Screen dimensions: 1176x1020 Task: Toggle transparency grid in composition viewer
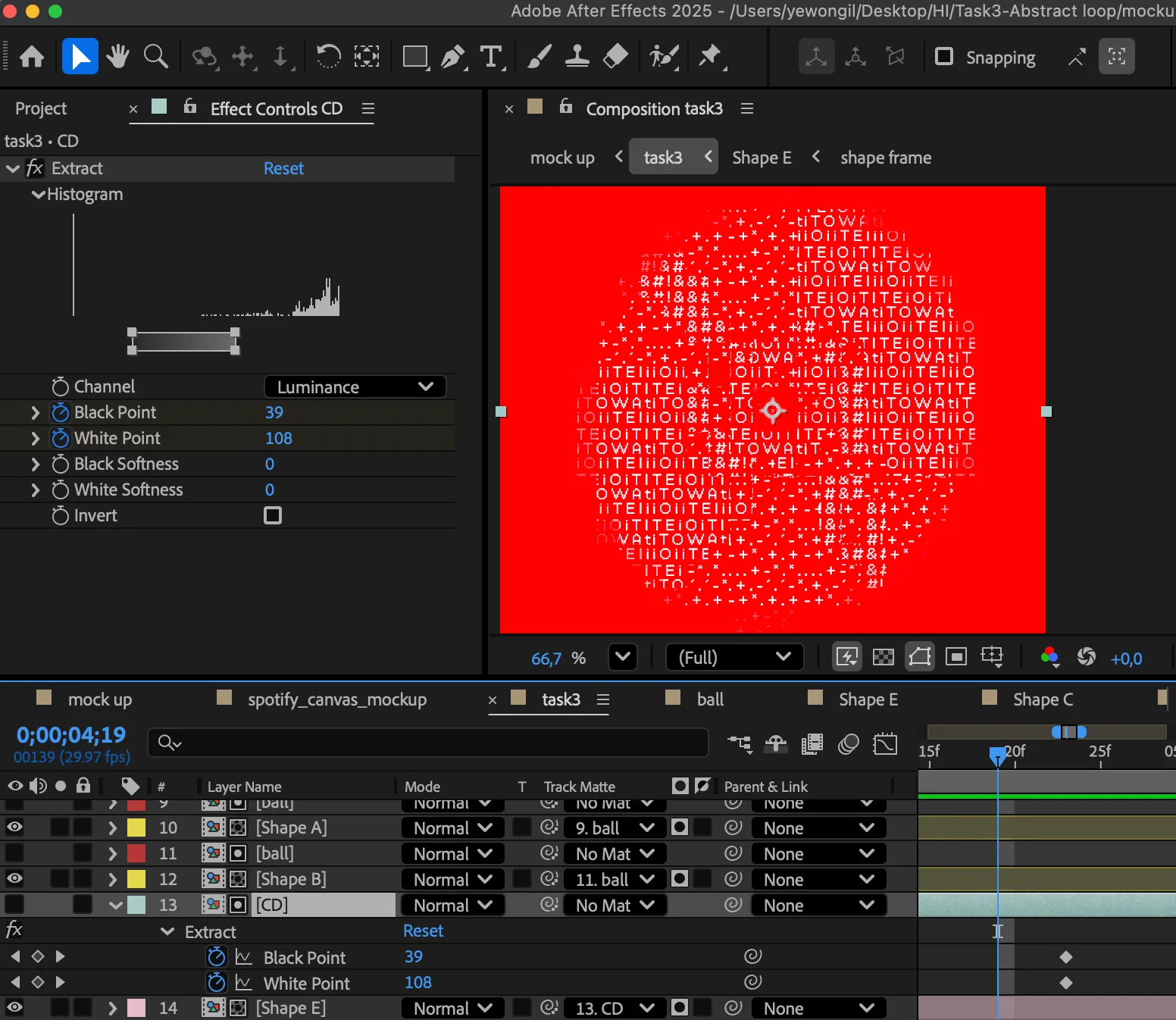point(884,657)
